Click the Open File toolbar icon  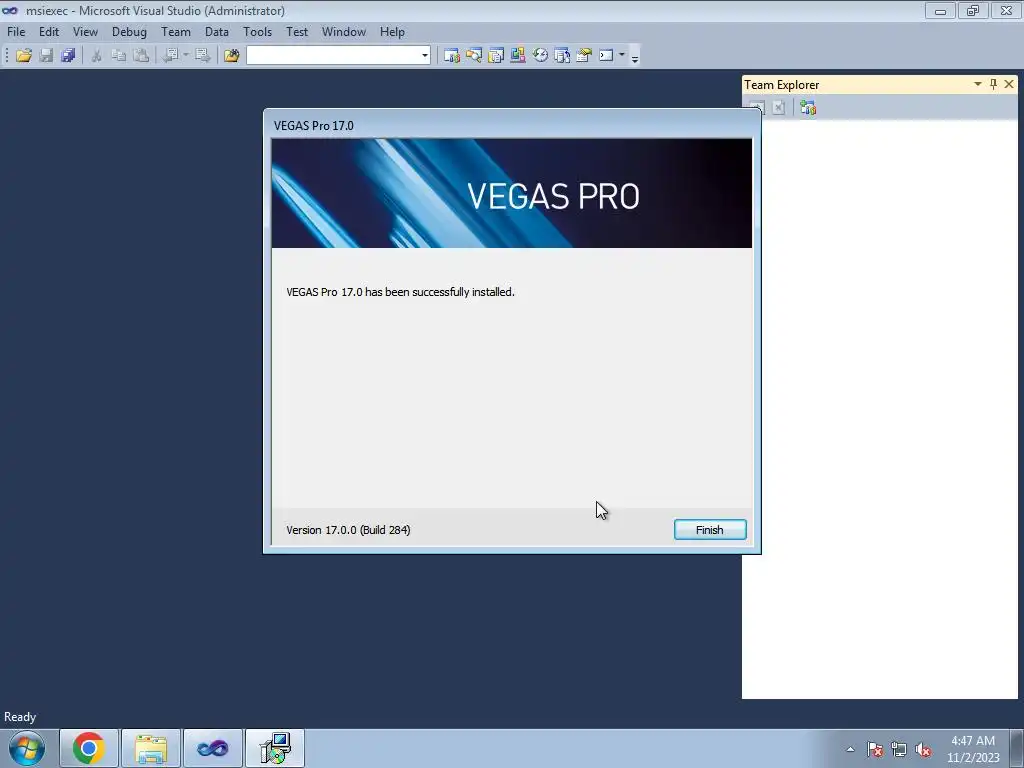pyautogui.click(x=24, y=56)
